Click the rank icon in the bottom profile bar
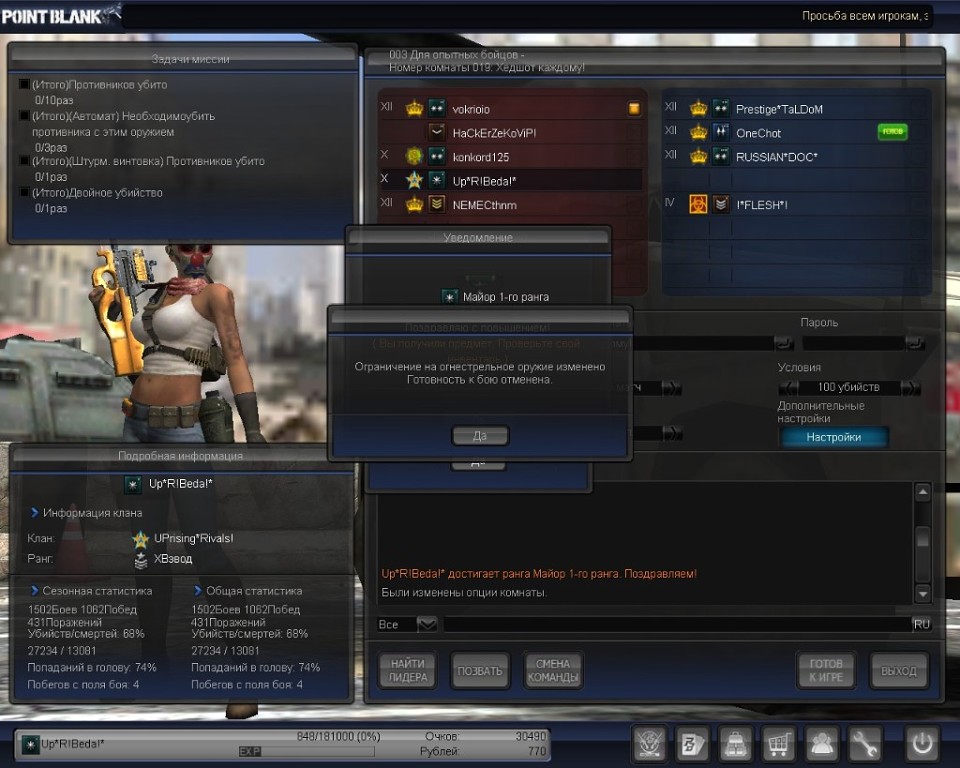Image resolution: width=960 pixels, height=768 pixels. coord(31,745)
